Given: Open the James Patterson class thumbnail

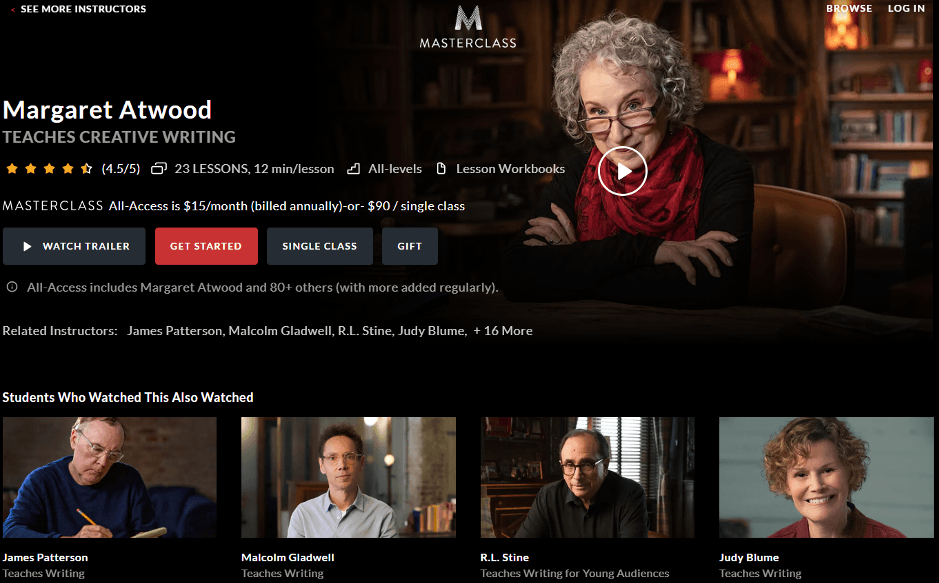Looking at the screenshot, I should coord(110,478).
